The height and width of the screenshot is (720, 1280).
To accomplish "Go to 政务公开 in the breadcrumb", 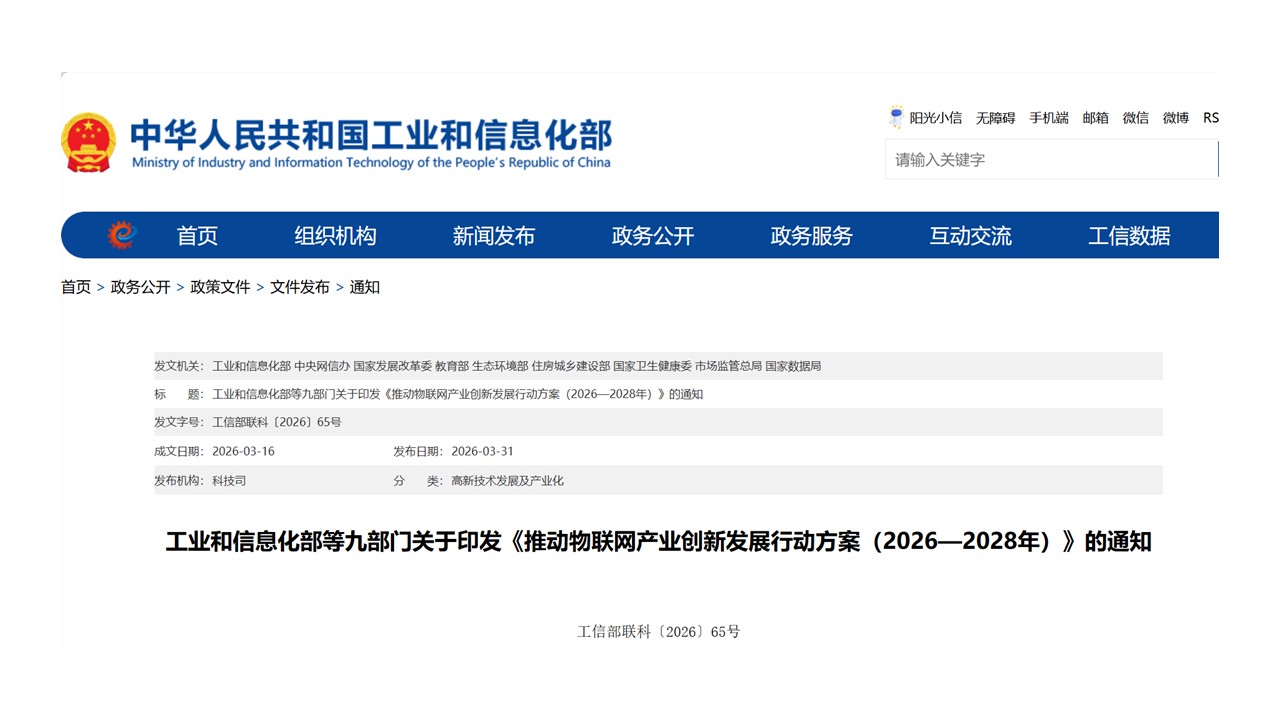I will [x=141, y=287].
